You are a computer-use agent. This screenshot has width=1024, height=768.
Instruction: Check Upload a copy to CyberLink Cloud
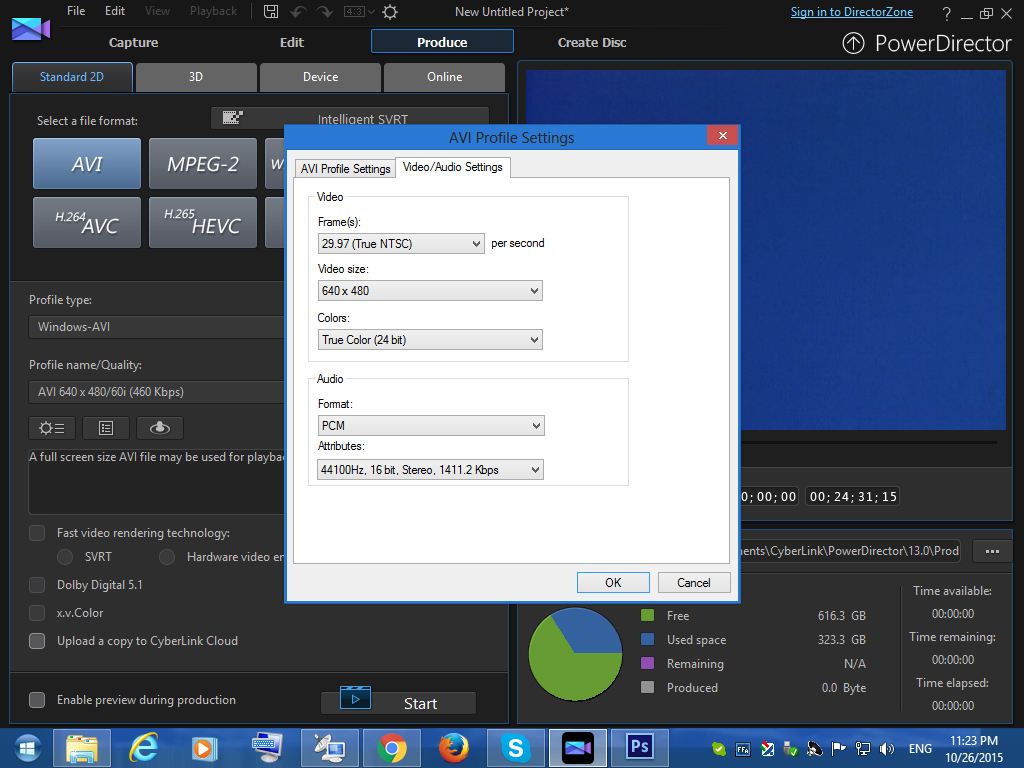[37, 641]
